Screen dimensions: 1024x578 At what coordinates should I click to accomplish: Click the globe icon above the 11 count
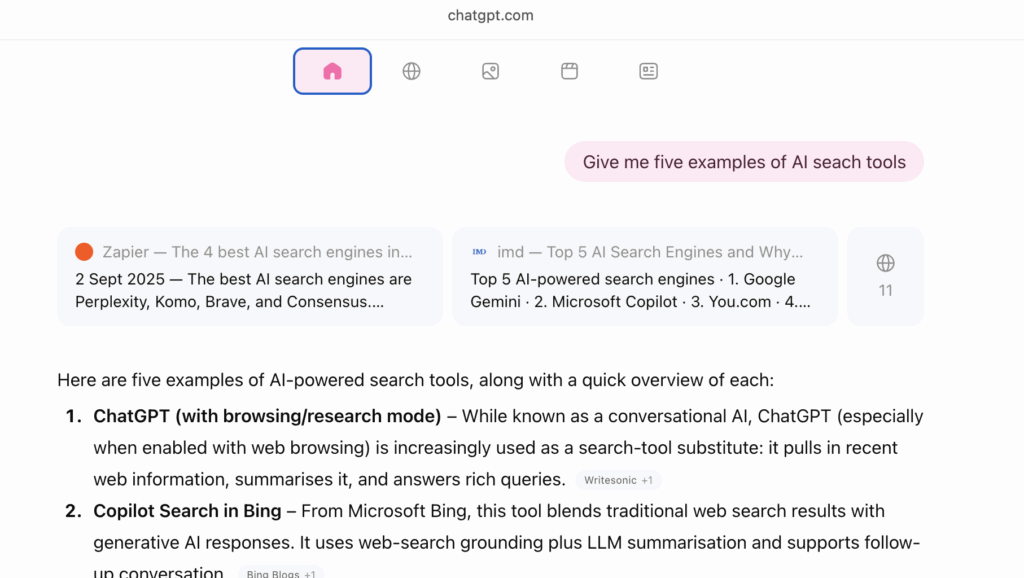click(885, 263)
